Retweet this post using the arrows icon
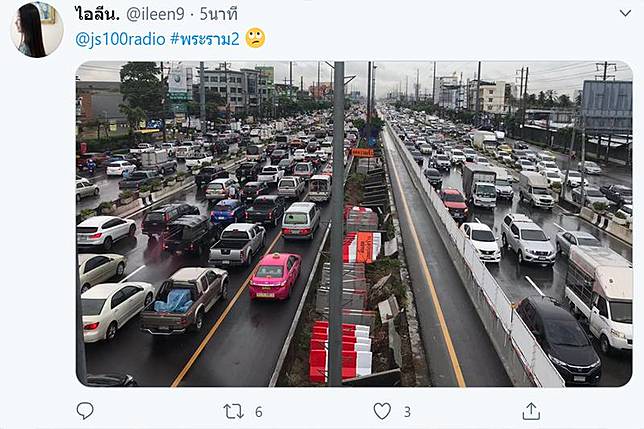 click(233, 411)
